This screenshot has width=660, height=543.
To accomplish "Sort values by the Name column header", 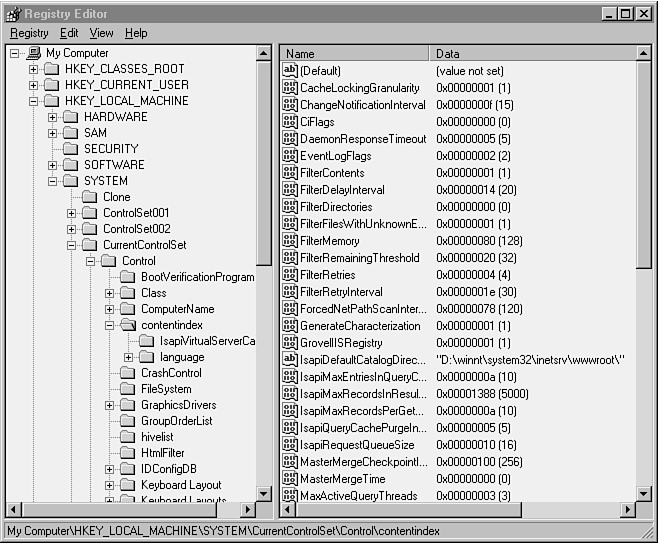I will tap(355, 53).
